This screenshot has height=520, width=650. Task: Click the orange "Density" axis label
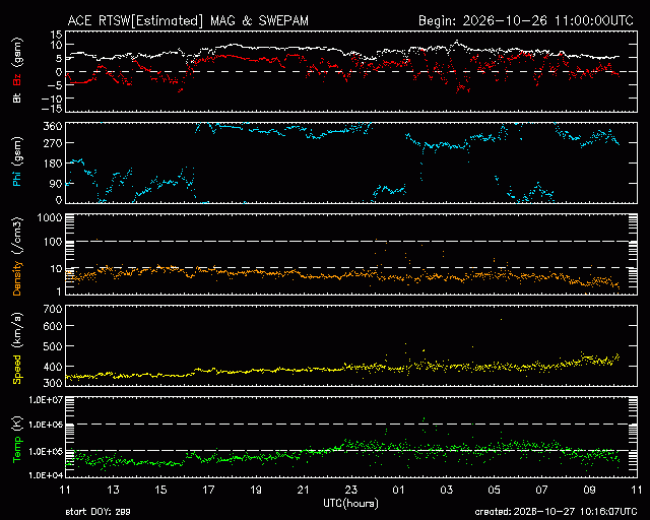[17, 278]
